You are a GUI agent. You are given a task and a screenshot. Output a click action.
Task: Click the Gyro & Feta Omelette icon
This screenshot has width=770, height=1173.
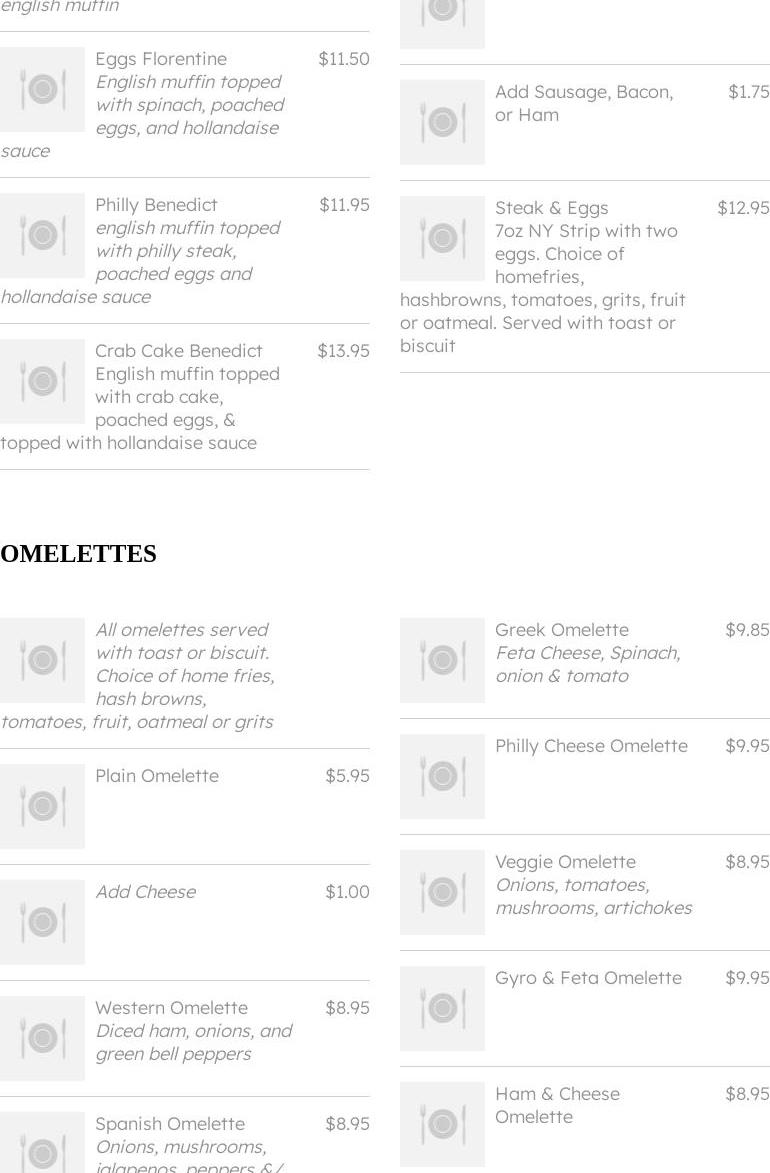pyautogui.click(x=442, y=1008)
